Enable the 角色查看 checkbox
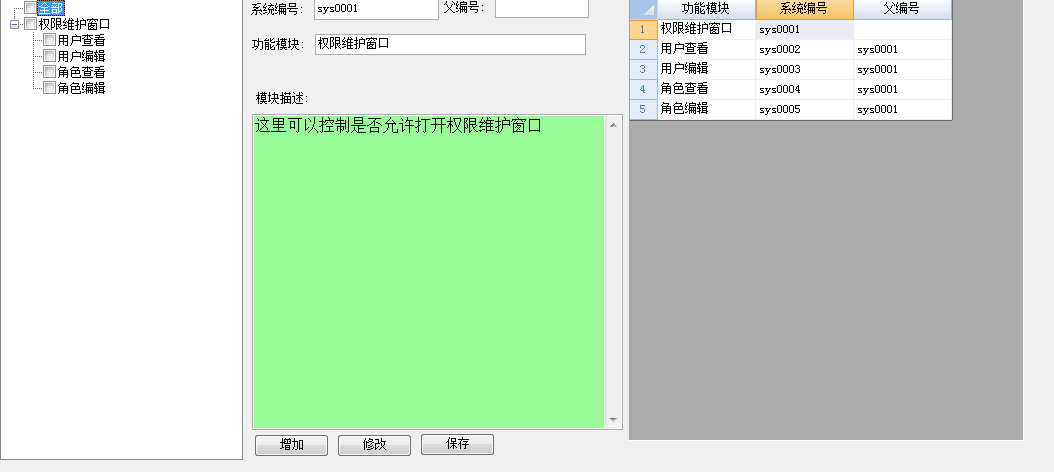This screenshot has width=1054, height=472. pyautogui.click(x=49, y=72)
